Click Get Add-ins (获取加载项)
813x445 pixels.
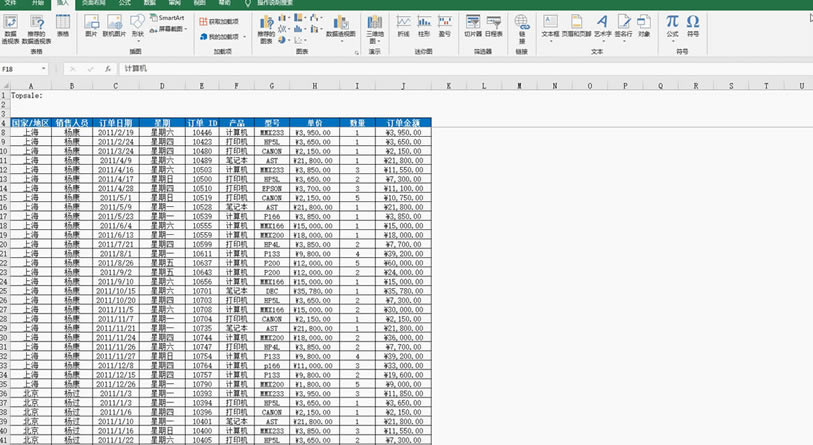pyautogui.click(x=219, y=21)
